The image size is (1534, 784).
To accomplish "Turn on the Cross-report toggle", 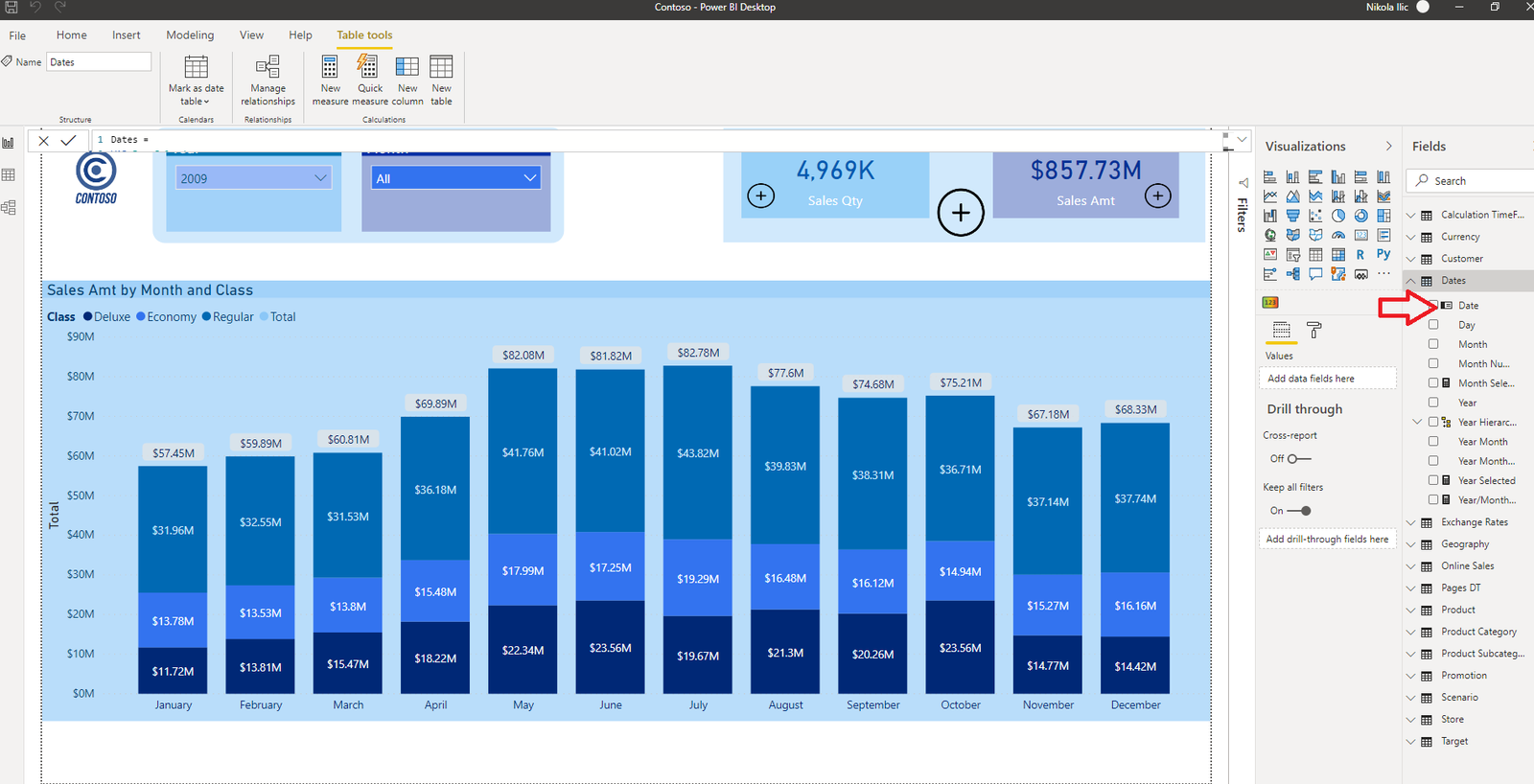I will click(x=1299, y=459).
